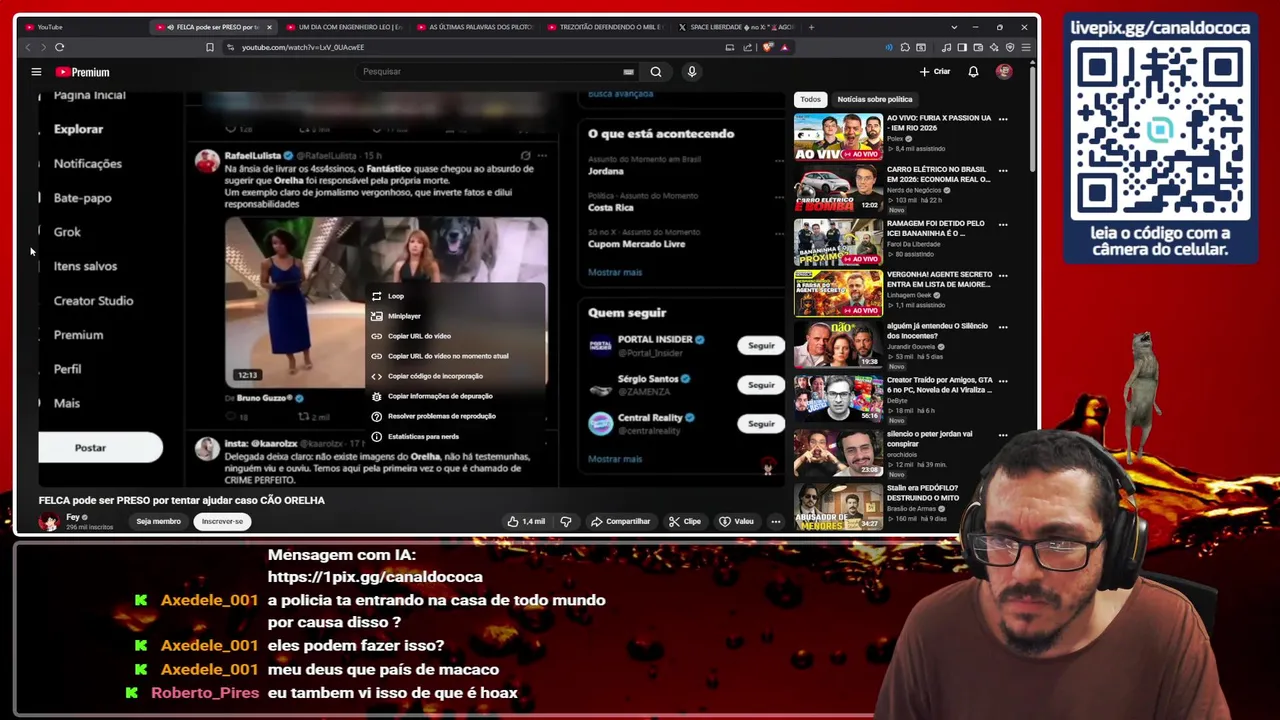
Task: Open VERGONHA! AGENTE SECRETO video title
Action: click(939, 279)
